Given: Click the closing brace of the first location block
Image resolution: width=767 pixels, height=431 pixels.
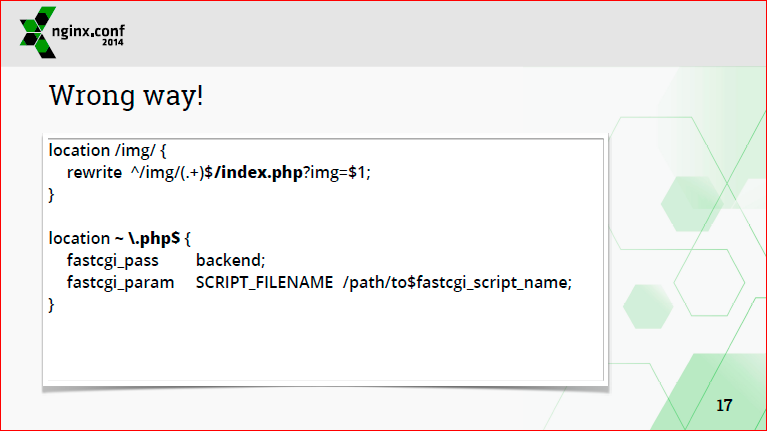Looking at the screenshot, I should (52, 194).
